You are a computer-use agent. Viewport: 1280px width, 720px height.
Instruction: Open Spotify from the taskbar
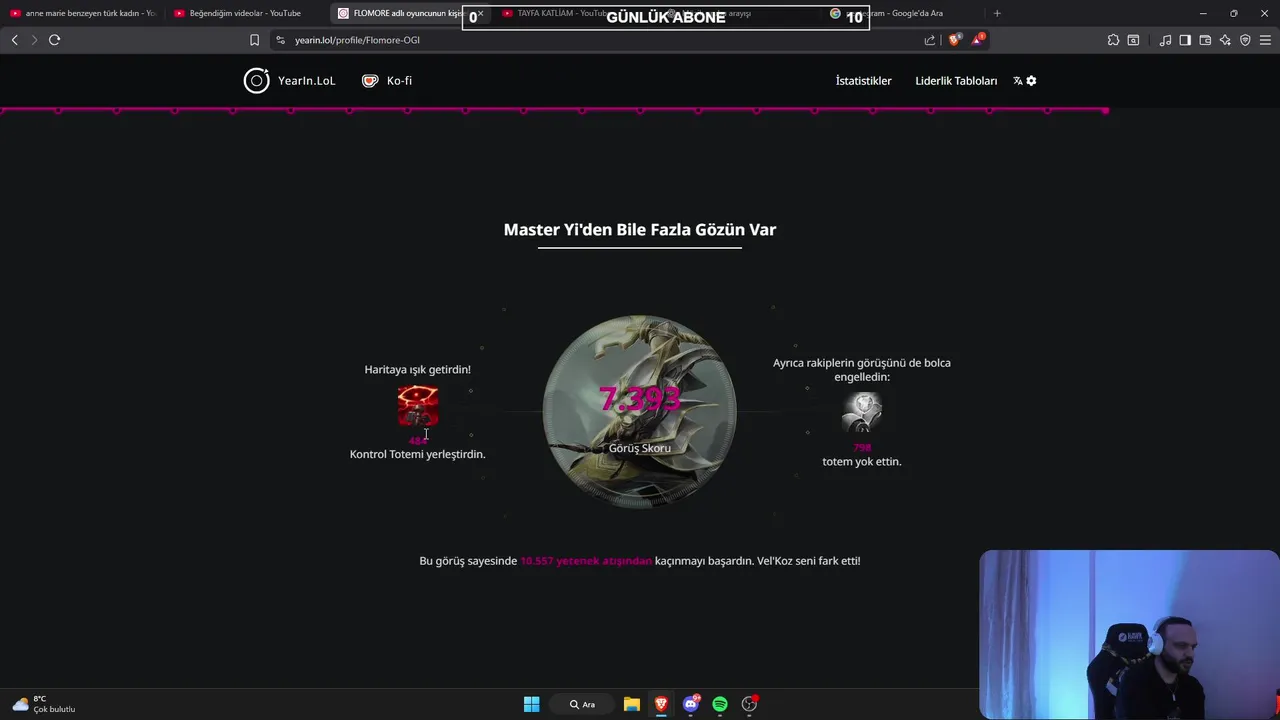coord(720,704)
